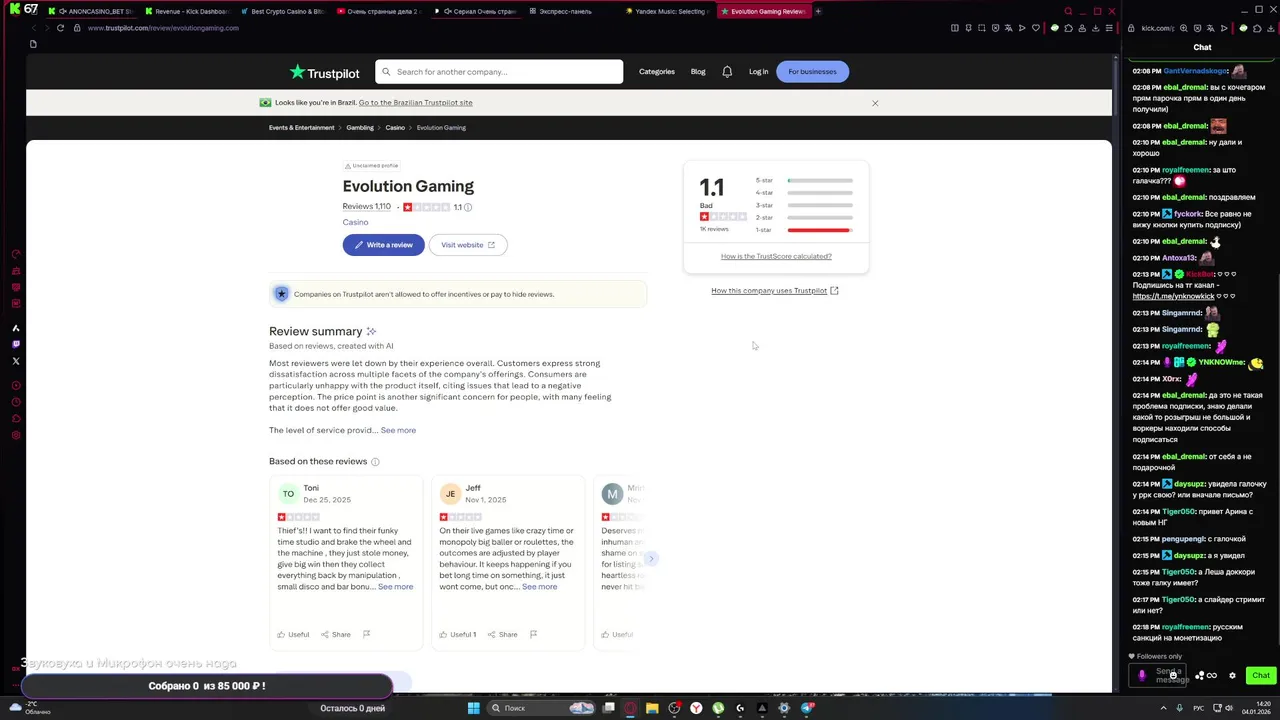Expand Toni's review with See more
Screen dimensions: 1280x720
point(395,587)
